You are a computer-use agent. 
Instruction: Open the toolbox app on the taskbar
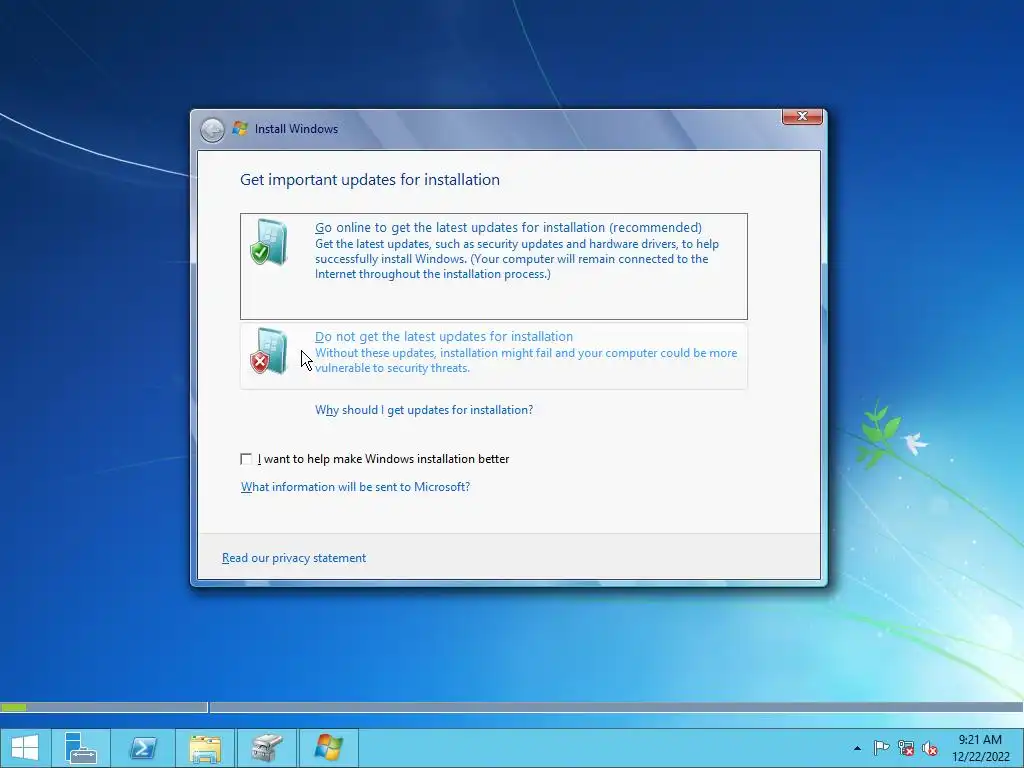266,748
